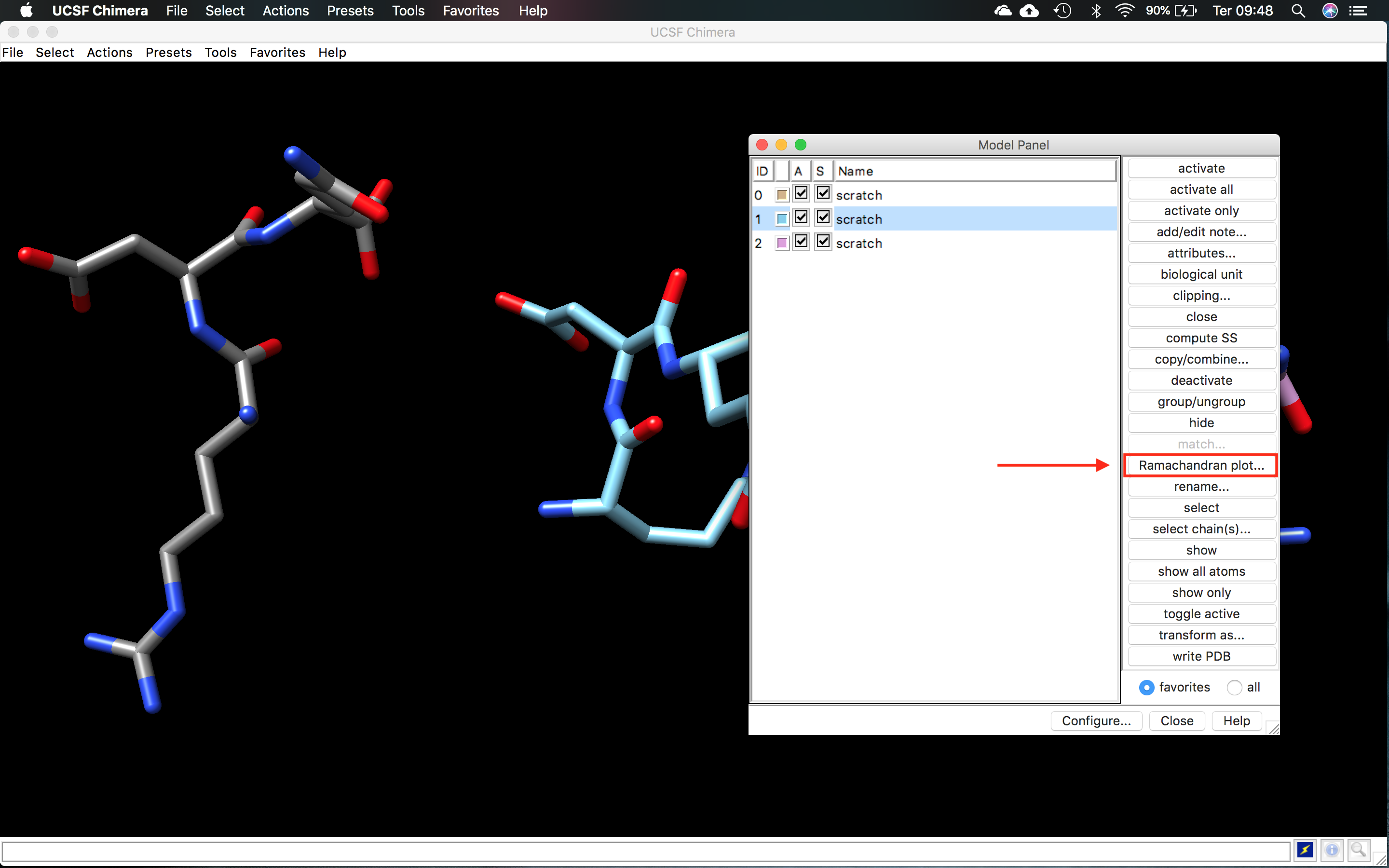The width and height of the screenshot is (1389, 868).
Task: Open the File menu in Chimera window
Action: [x=13, y=52]
